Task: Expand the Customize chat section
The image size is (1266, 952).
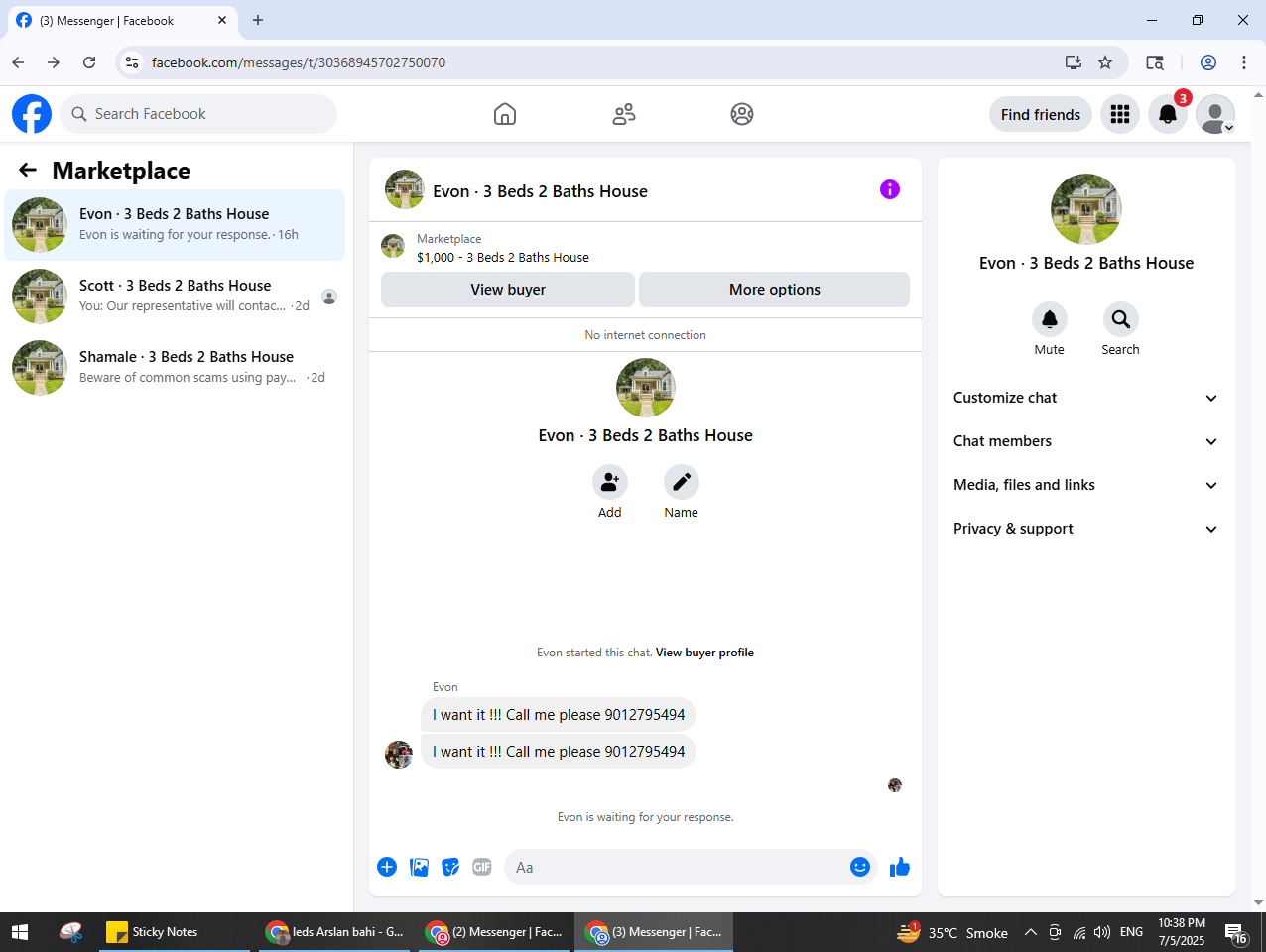Action: (1086, 398)
